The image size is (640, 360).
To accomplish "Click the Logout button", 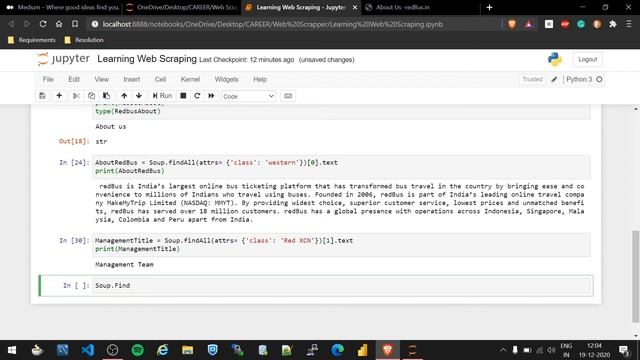I will [587, 59].
